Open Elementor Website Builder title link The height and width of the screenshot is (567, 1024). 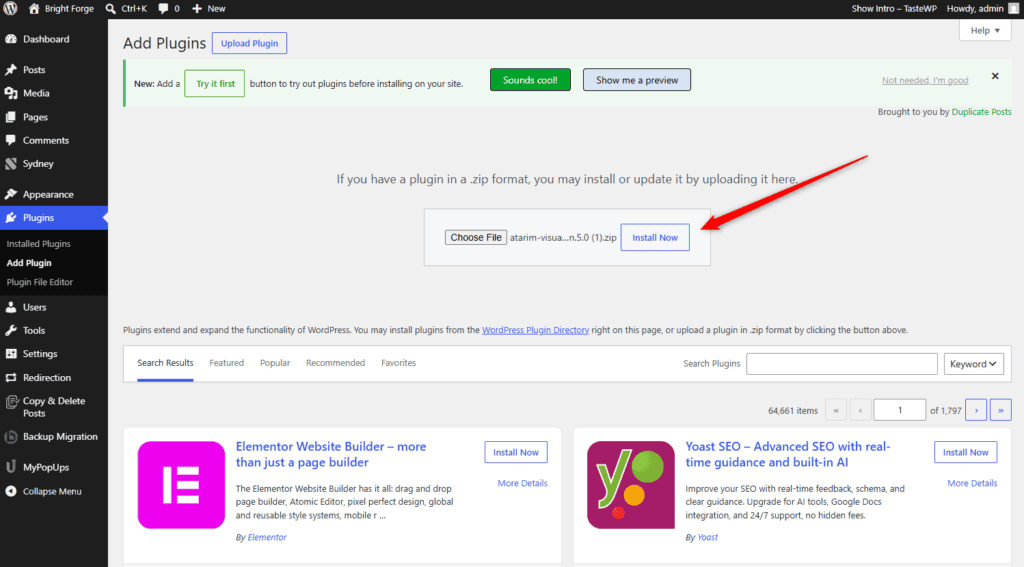tap(331, 454)
